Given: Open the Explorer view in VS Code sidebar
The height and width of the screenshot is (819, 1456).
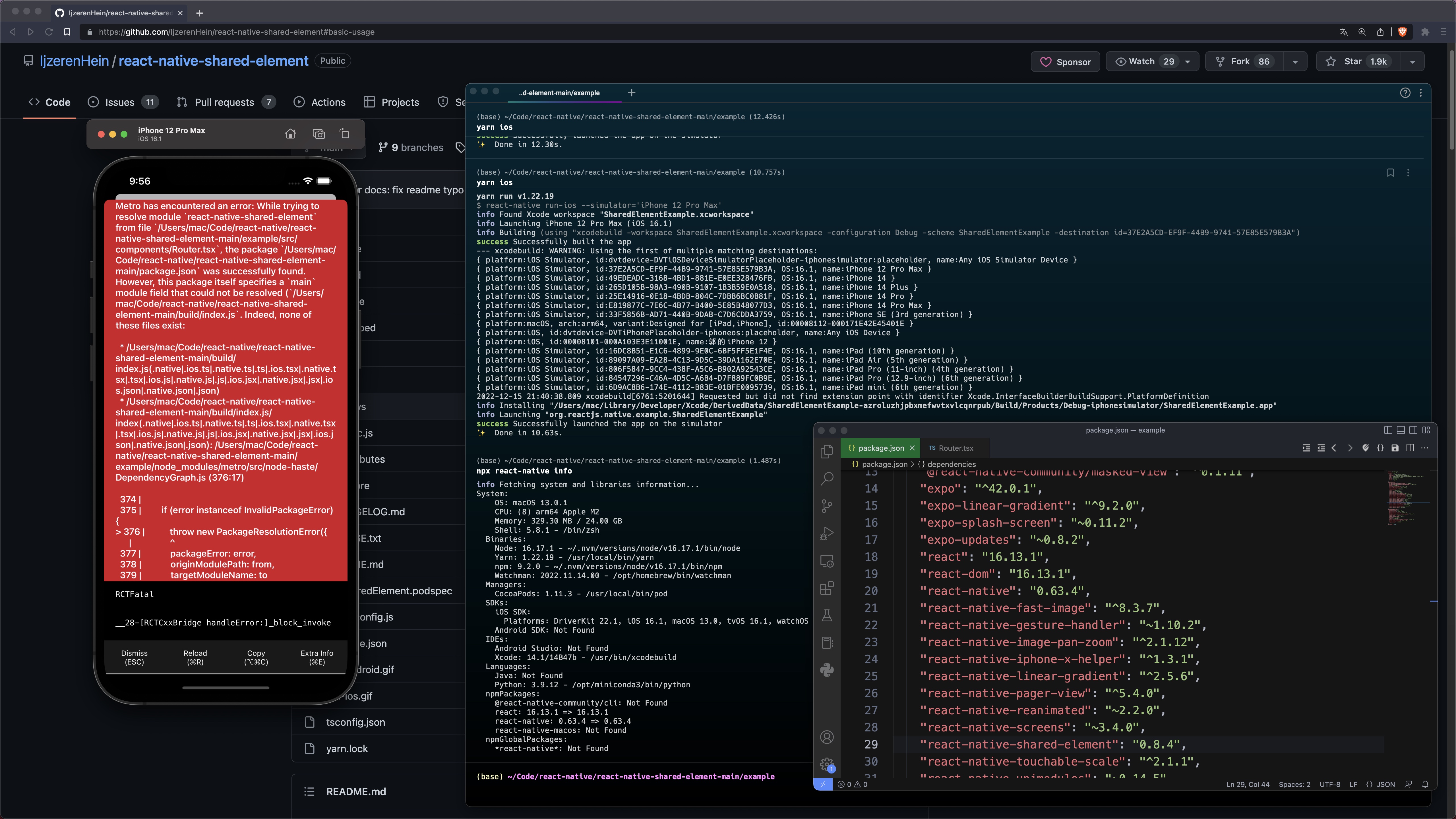Looking at the screenshot, I should 827,451.
